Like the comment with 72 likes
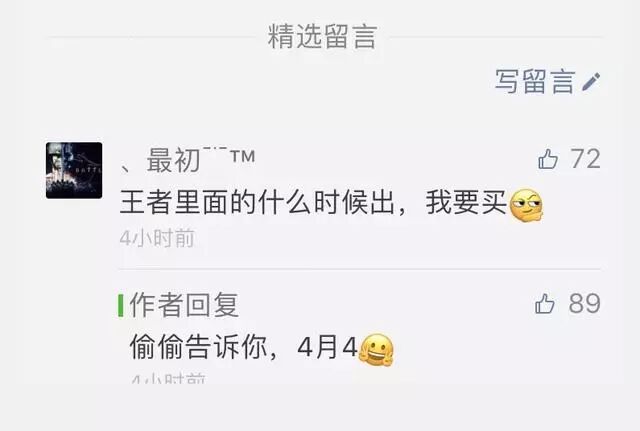The height and width of the screenshot is (431, 640). pos(548,159)
